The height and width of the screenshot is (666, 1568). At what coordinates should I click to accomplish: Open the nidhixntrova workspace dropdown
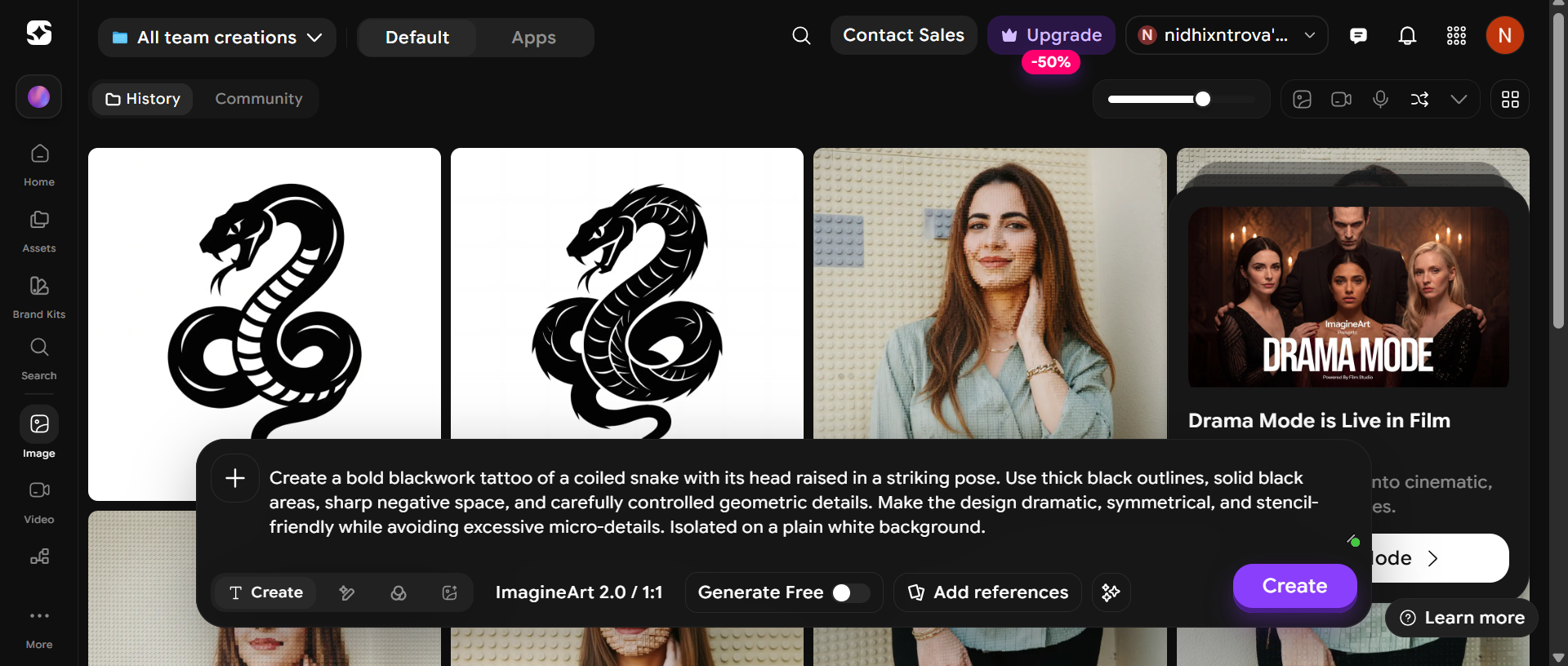pyautogui.click(x=1227, y=35)
